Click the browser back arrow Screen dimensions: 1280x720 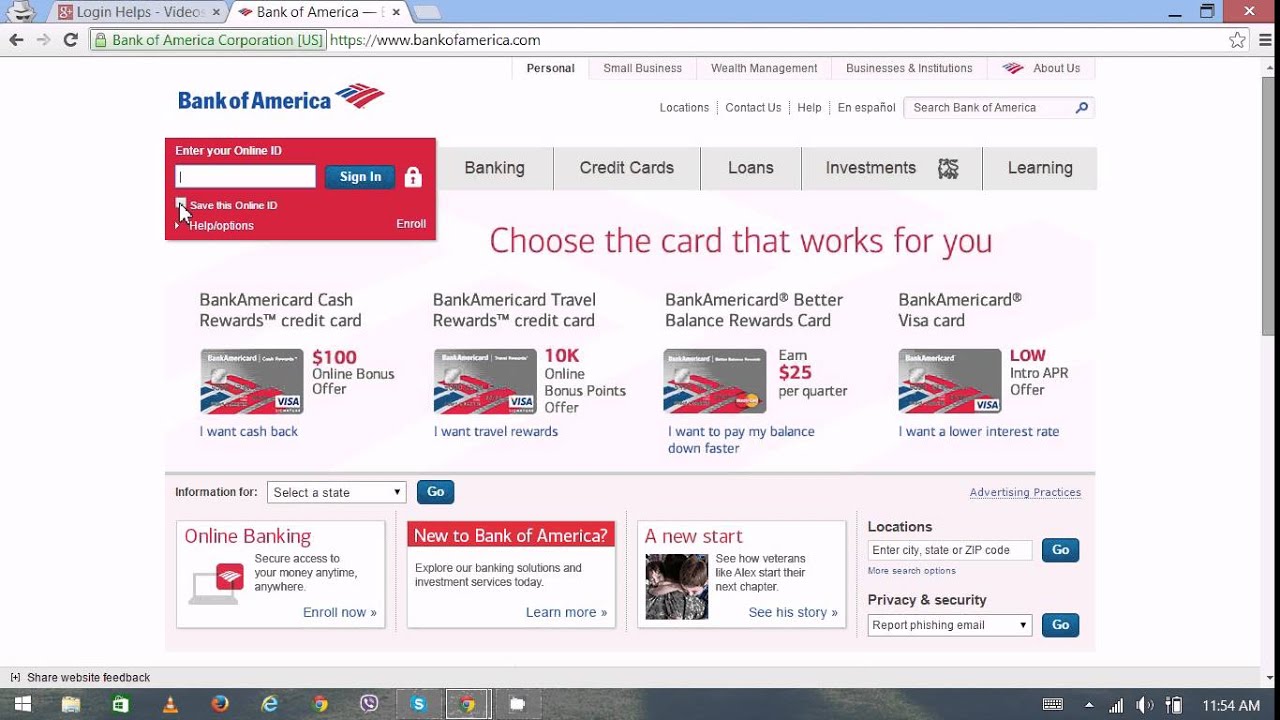[x=16, y=40]
